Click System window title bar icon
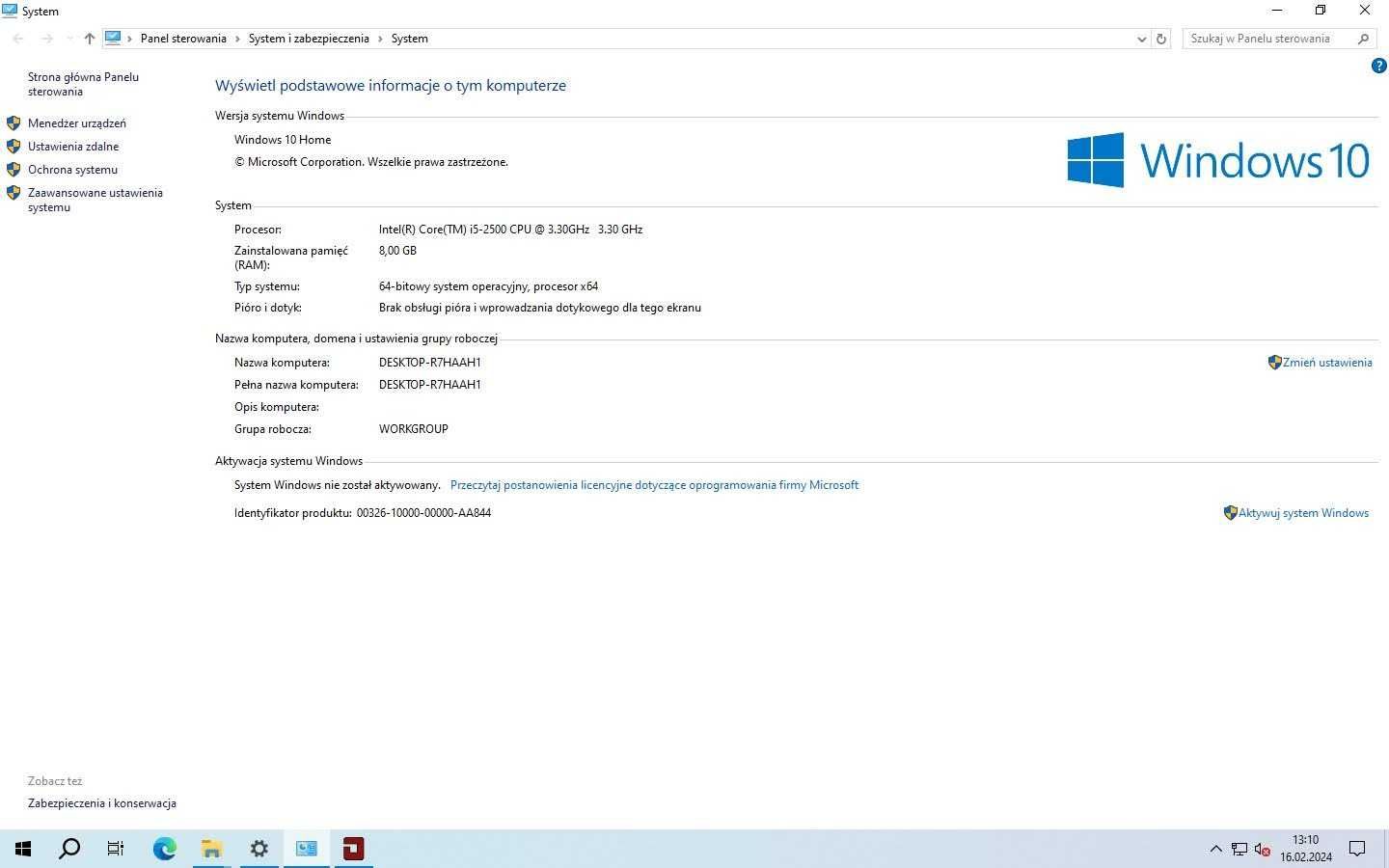This screenshot has height=868, width=1389. coord(10,11)
